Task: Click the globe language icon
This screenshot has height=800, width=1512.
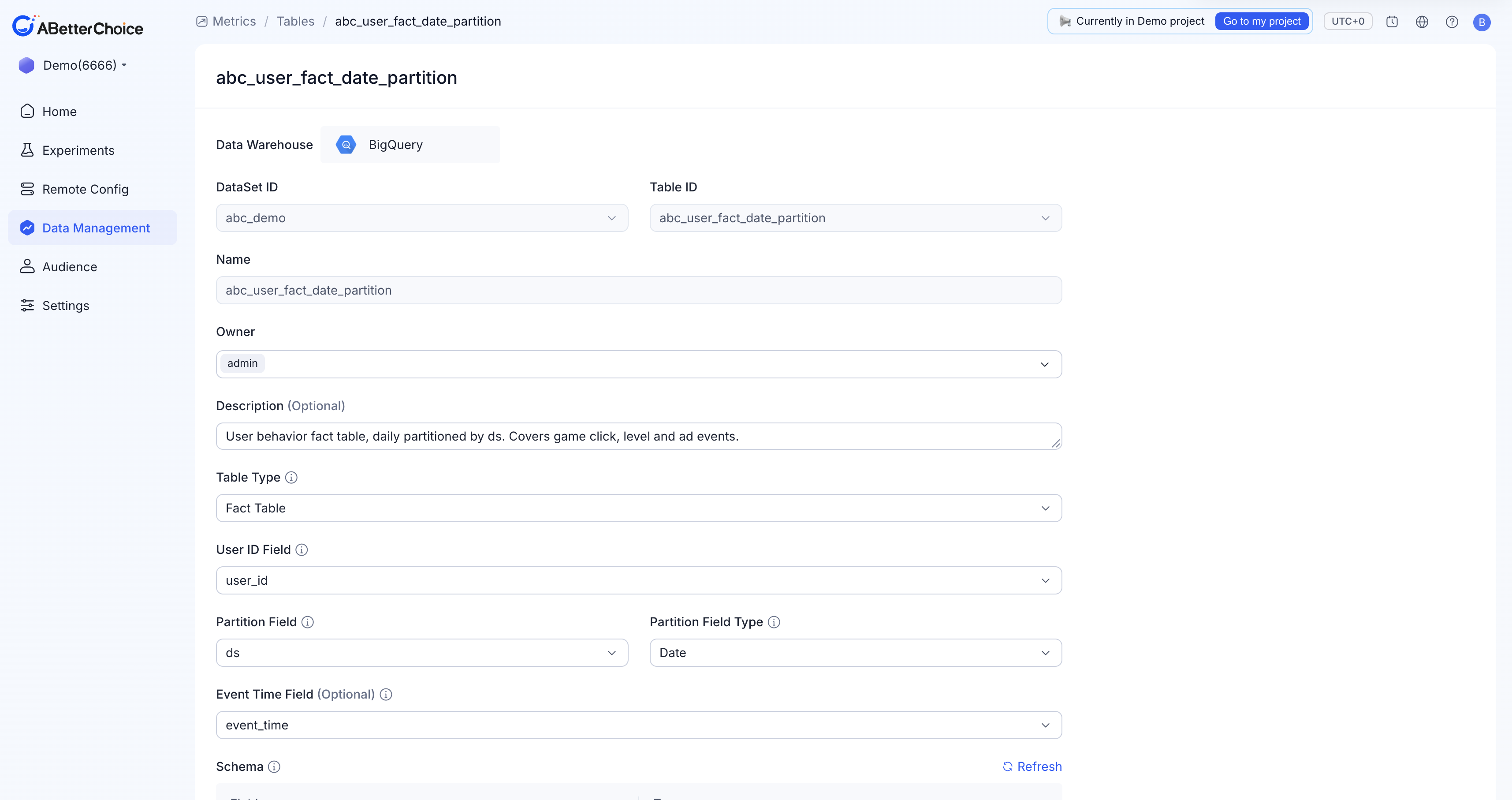Action: (1422, 22)
